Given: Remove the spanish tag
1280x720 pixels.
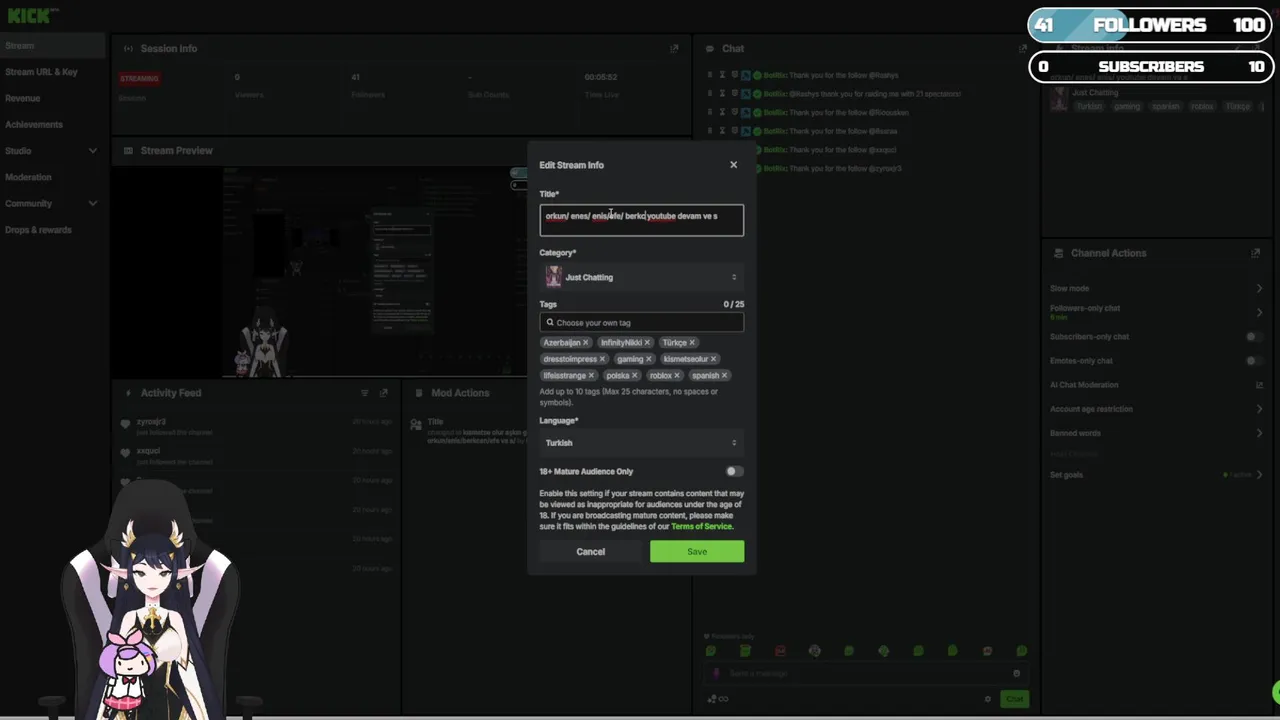Looking at the screenshot, I should click(x=724, y=376).
